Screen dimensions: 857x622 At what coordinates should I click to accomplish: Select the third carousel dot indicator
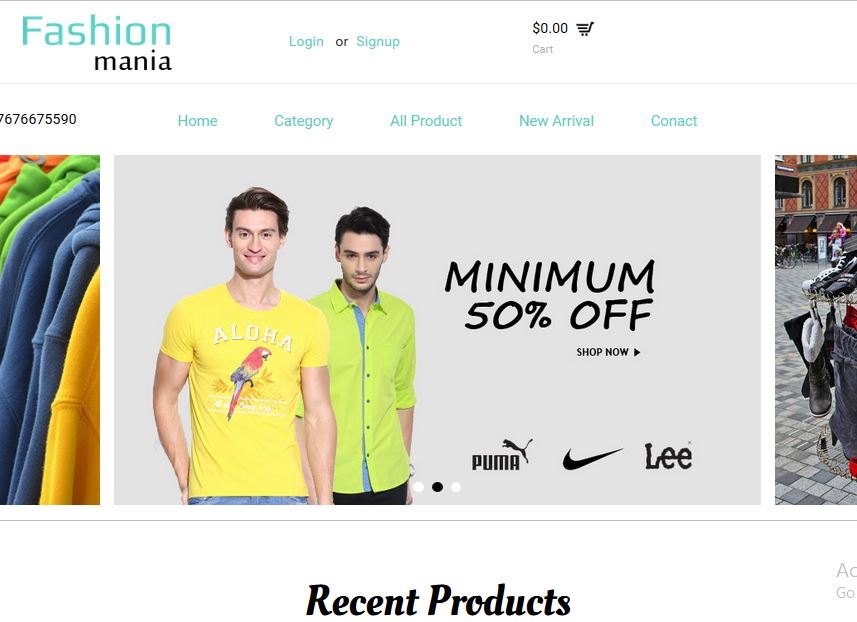[456, 486]
